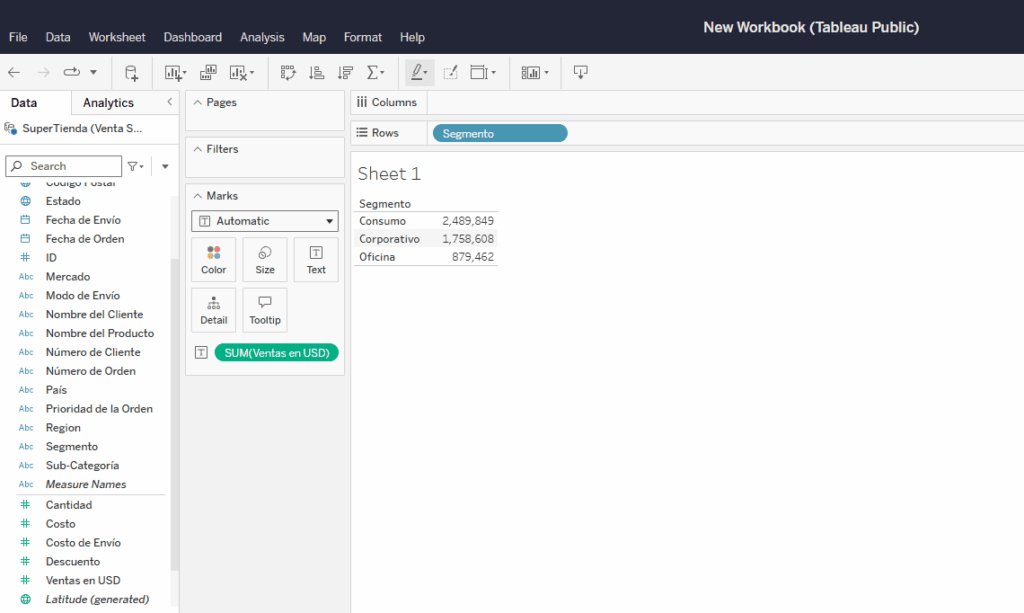Screen dimensions: 1024x613
Task: Open the Worksheet menu
Action: pyautogui.click(x=117, y=37)
